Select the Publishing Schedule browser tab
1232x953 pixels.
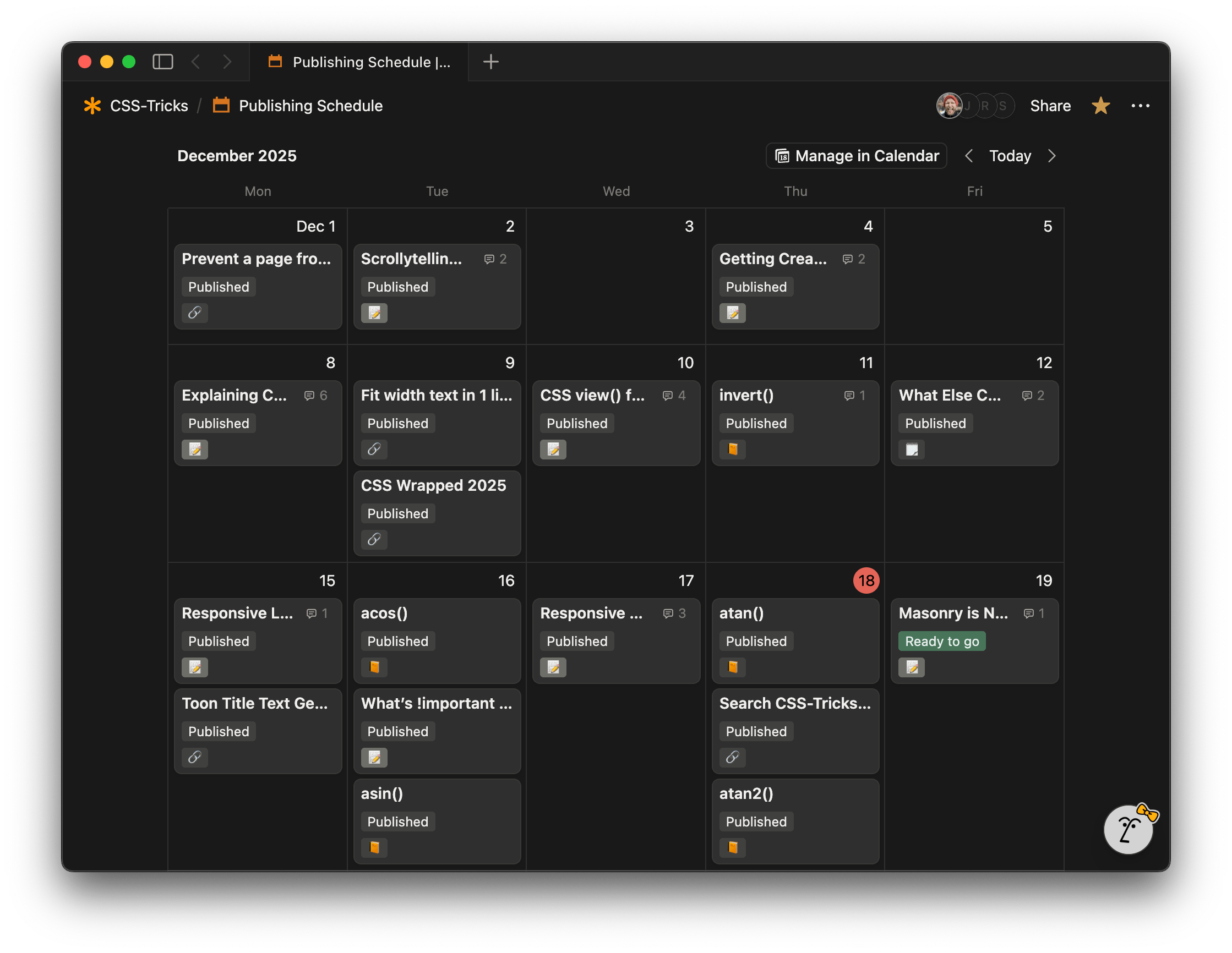[359, 62]
